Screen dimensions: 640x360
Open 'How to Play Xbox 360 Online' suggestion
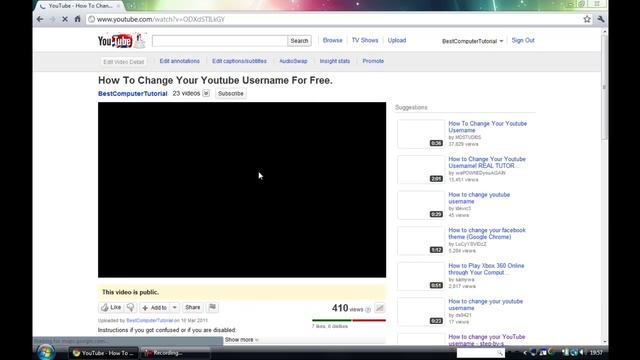[486, 269]
